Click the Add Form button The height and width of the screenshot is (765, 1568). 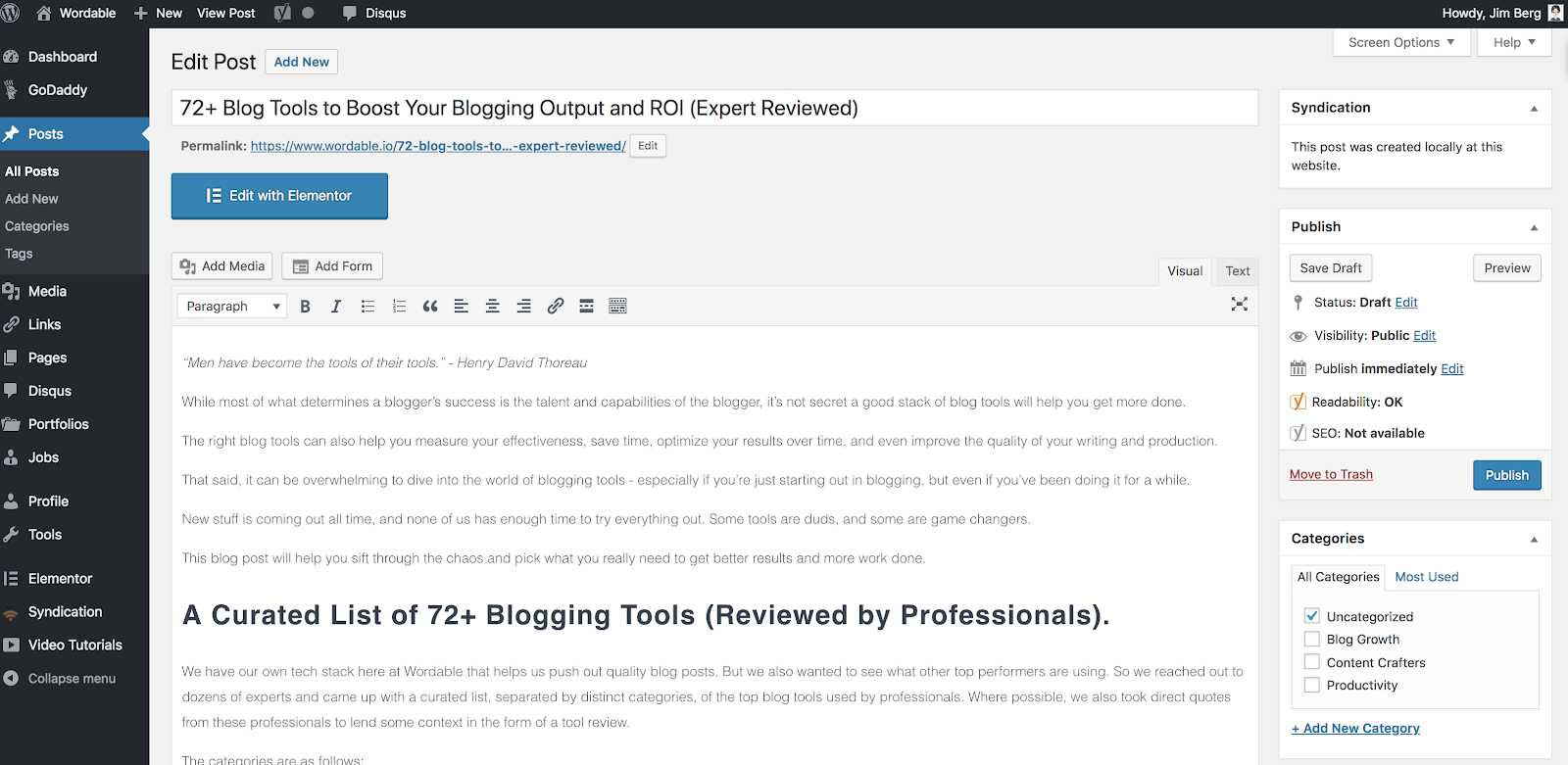pos(332,266)
